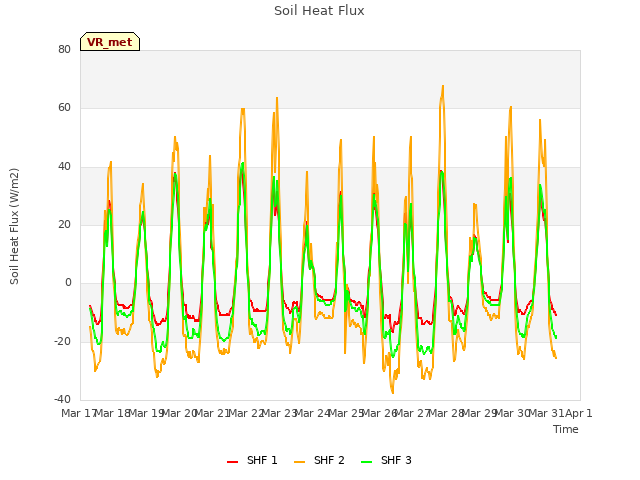Click the Soil Heat Flux chart title
This screenshot has height=480, width=640.
pos(319,11)
